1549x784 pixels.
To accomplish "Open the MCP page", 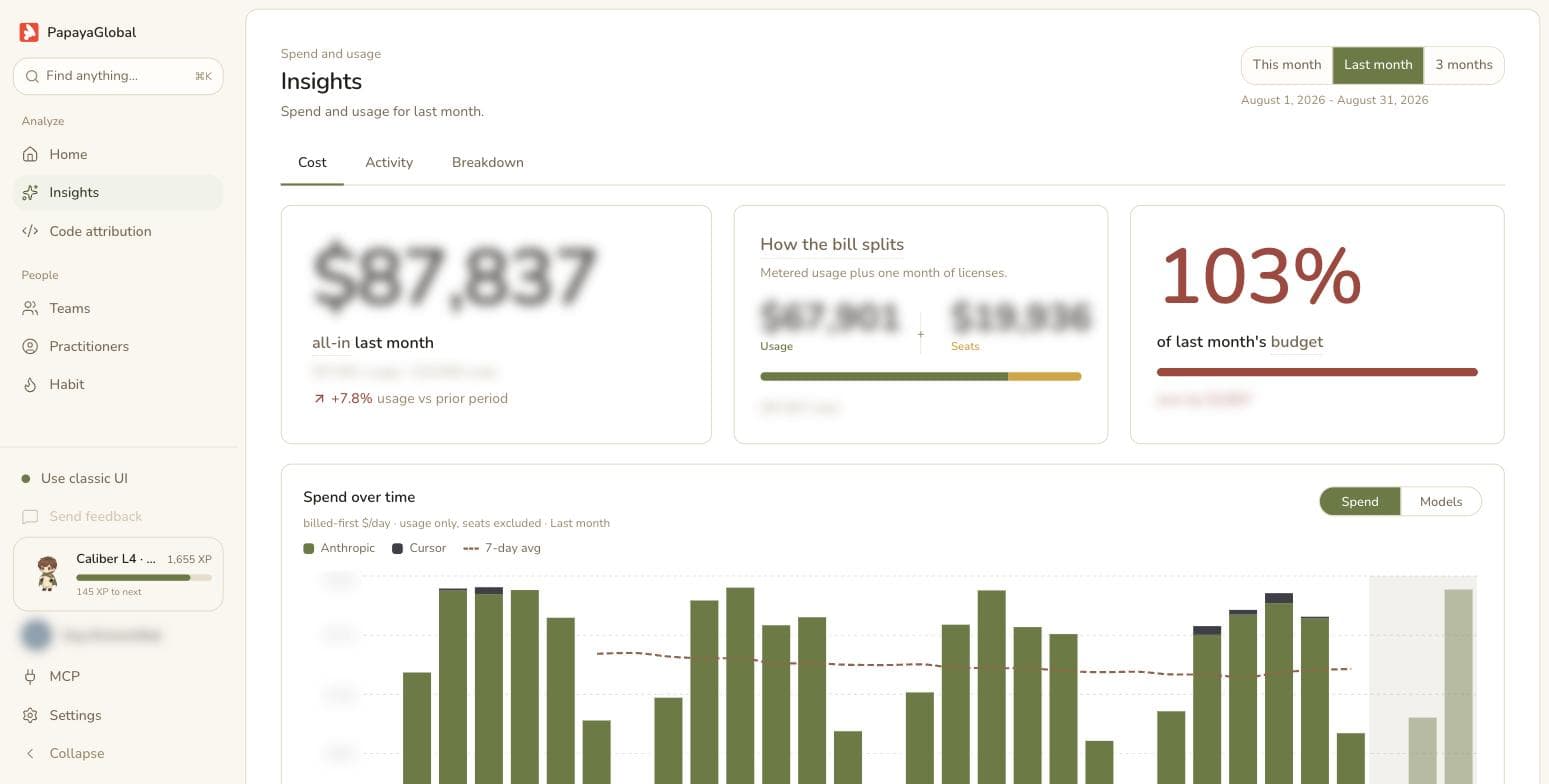I will (x=118, y=676).
